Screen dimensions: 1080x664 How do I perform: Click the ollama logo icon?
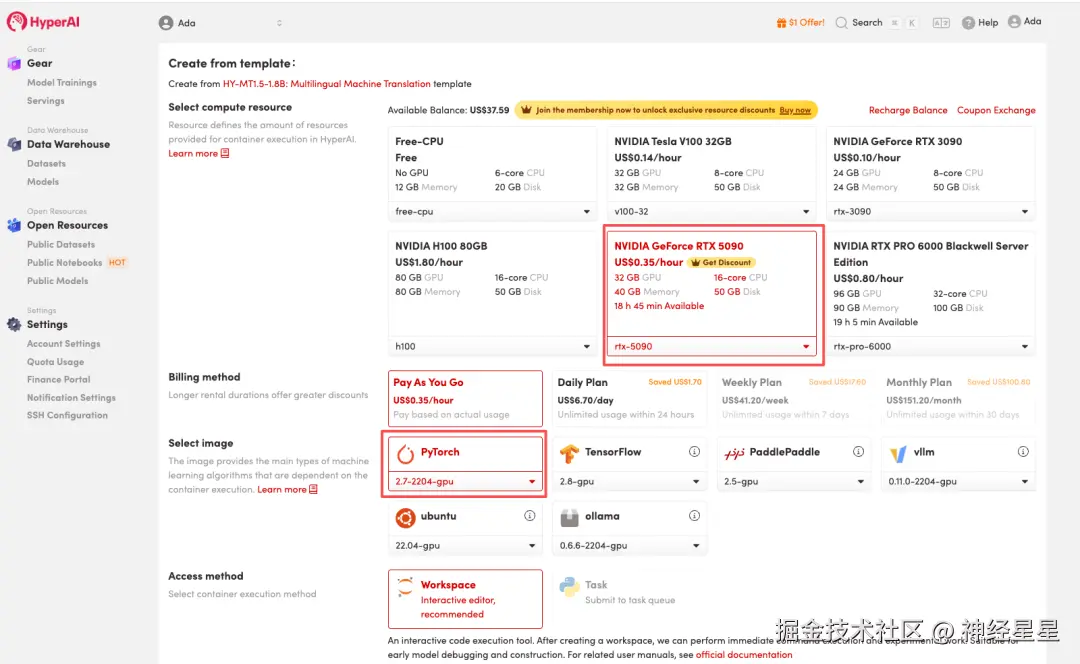tap(569, 517)
